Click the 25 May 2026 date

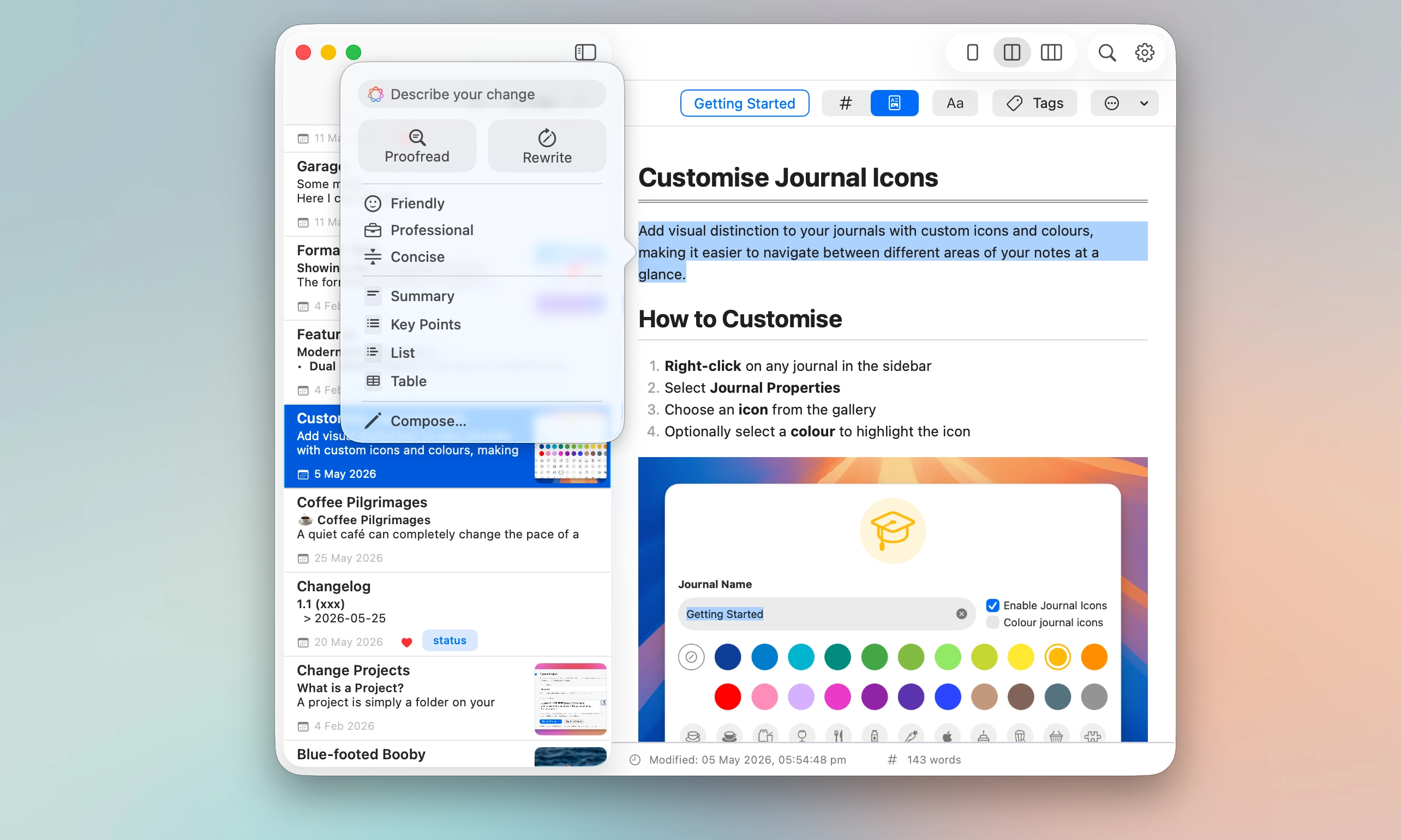[x=348, y=557]
